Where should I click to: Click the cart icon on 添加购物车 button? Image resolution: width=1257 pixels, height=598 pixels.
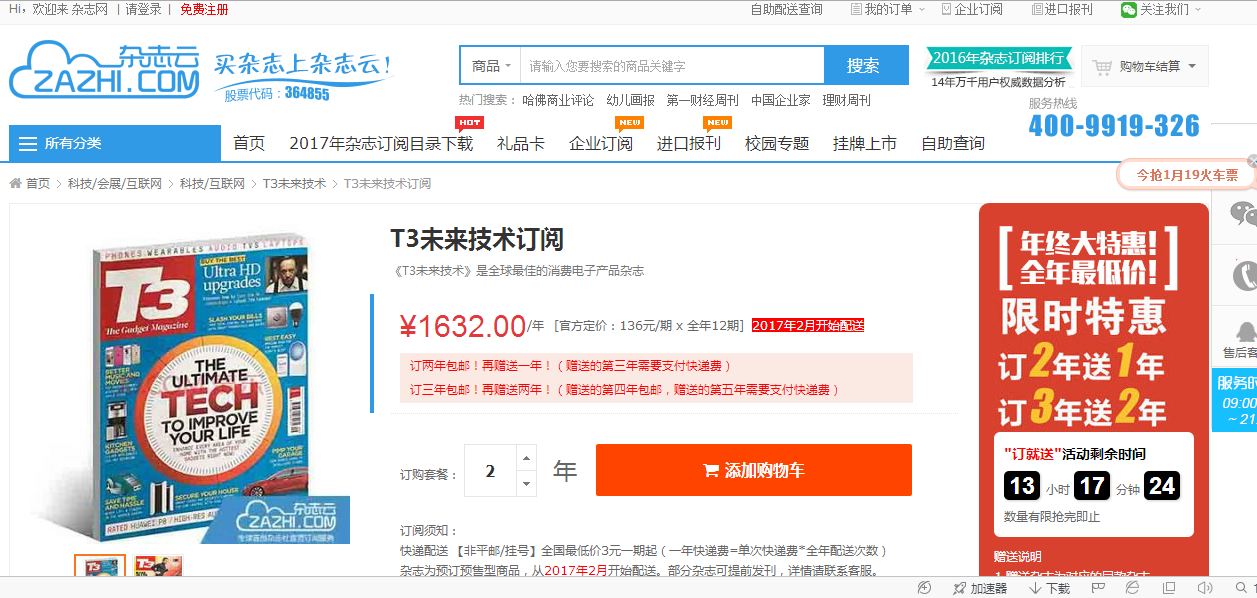tap(711, 471)
